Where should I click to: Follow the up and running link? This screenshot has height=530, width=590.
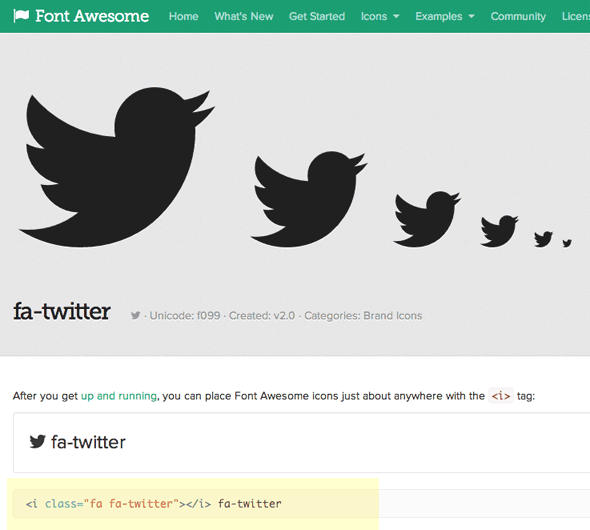coord(119,396)
